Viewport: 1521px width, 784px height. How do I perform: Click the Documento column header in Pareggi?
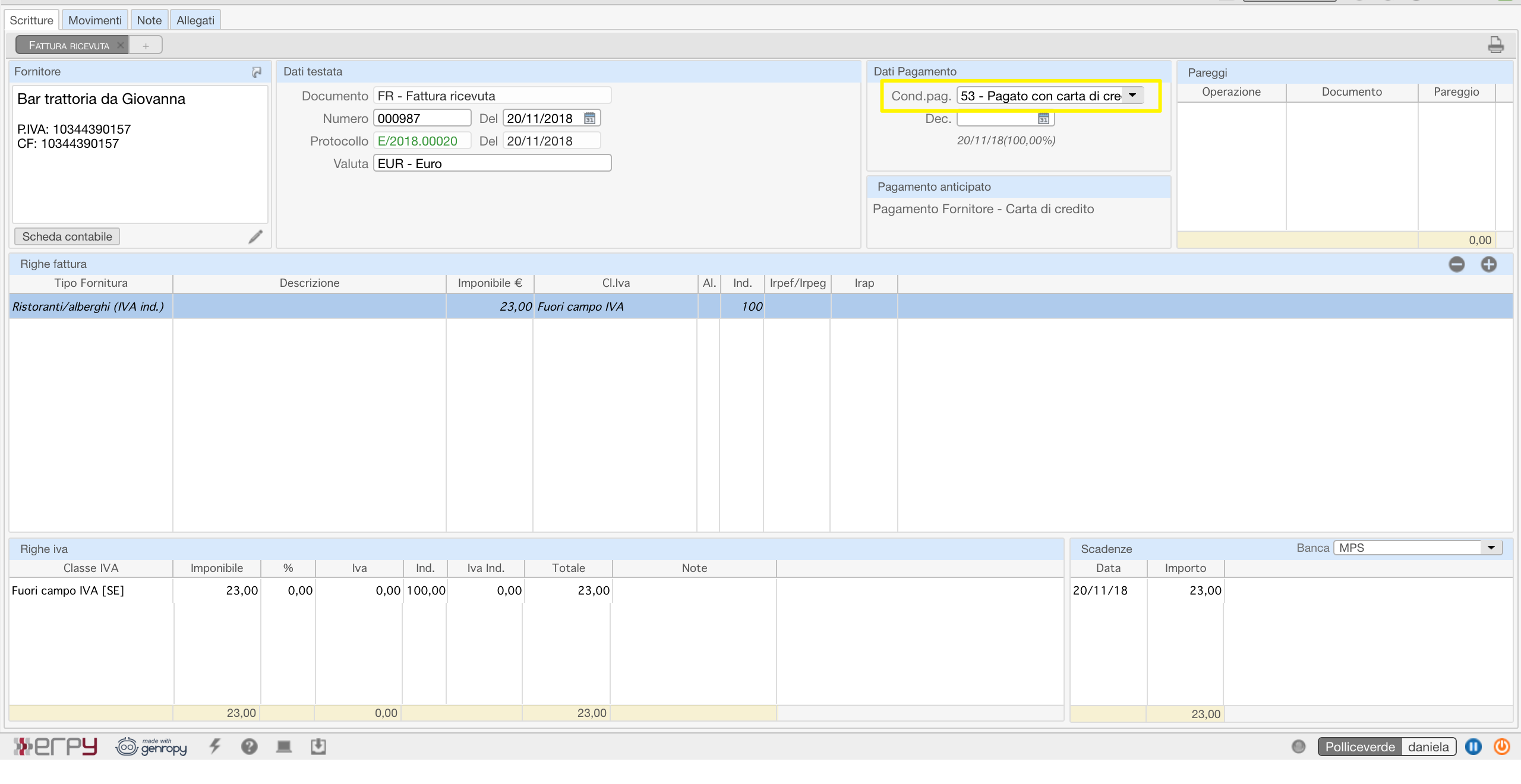pos(1352,92)
